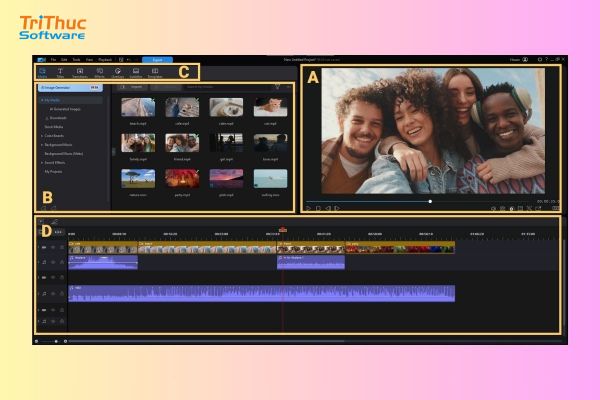Collapse the My Media tree item
This screenshot has height=400, width=600.
pos(42,100)
